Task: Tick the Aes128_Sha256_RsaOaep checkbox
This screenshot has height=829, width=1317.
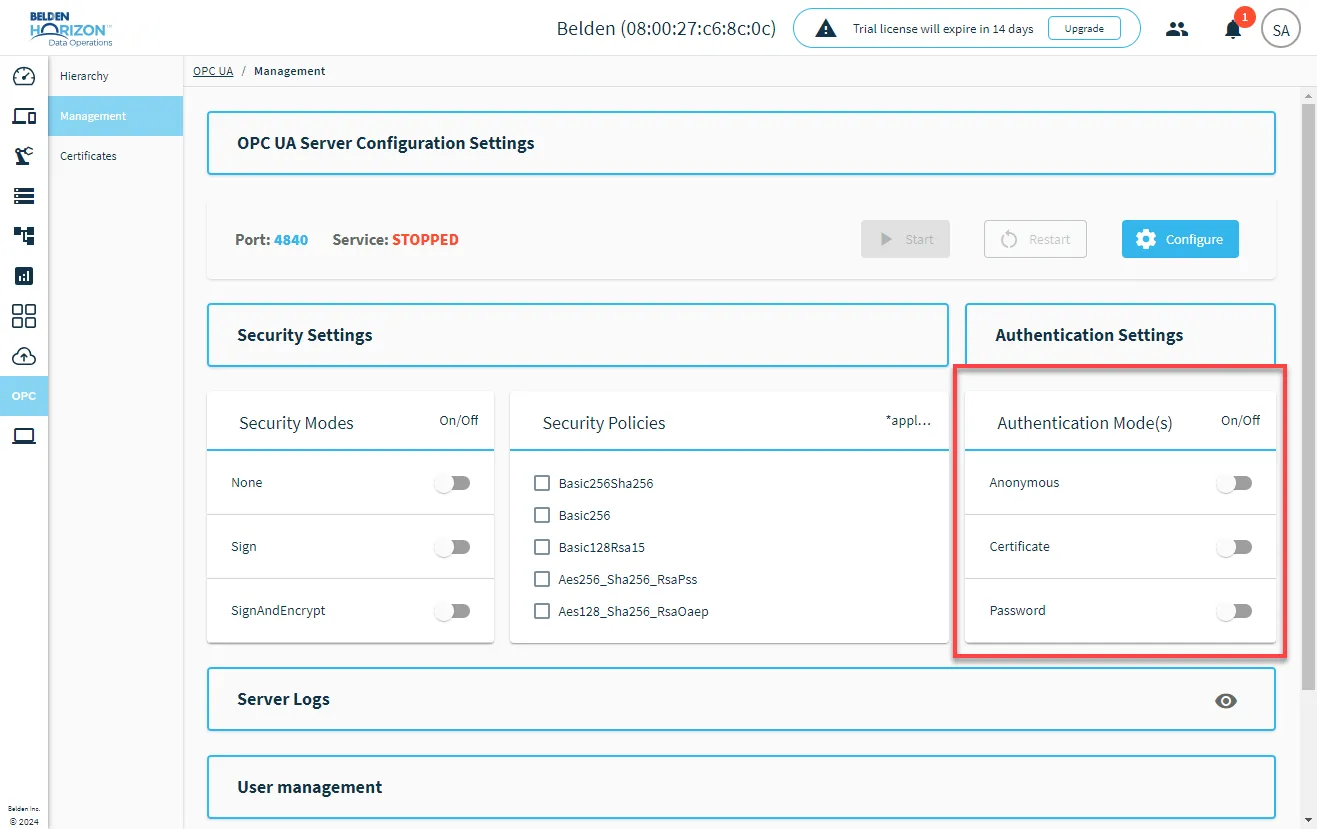Action: 542,611
